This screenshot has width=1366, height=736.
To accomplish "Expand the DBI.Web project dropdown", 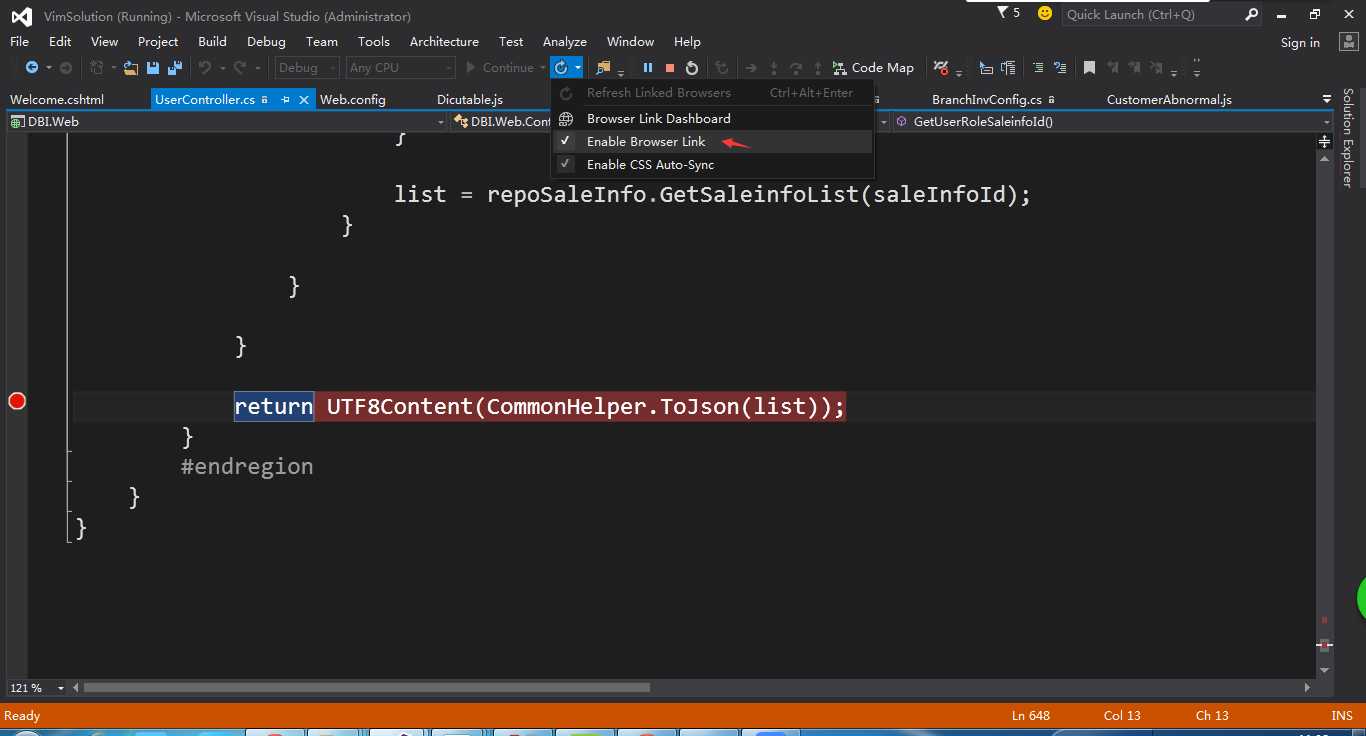I will [x=441, y=122].
